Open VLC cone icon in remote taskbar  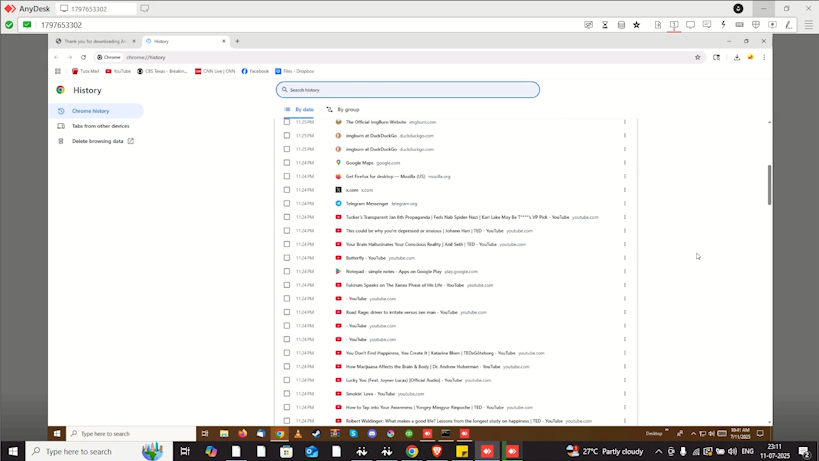[x=298, y=433]
